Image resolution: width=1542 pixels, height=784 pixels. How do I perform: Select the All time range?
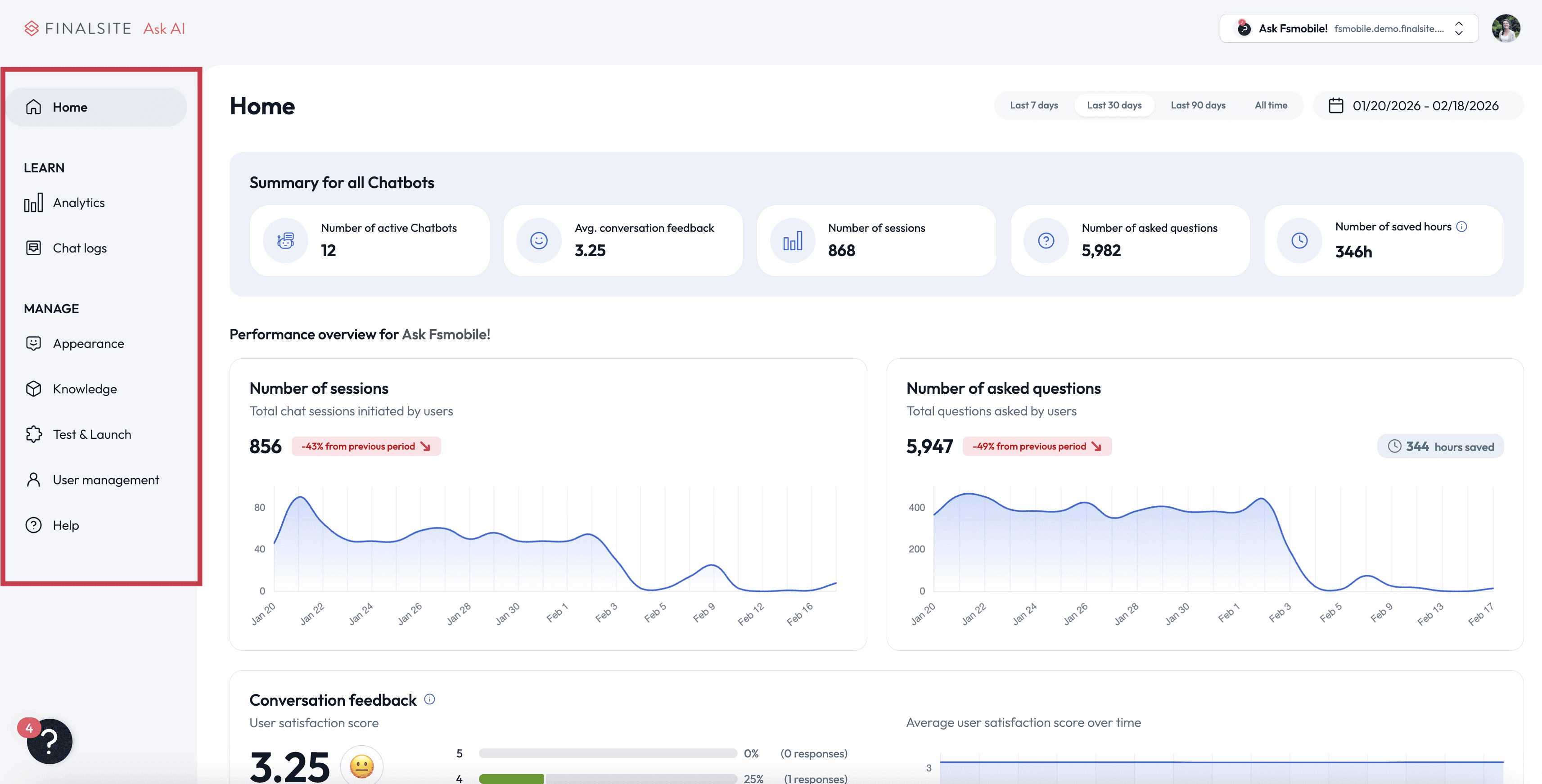coord(1271,105)
